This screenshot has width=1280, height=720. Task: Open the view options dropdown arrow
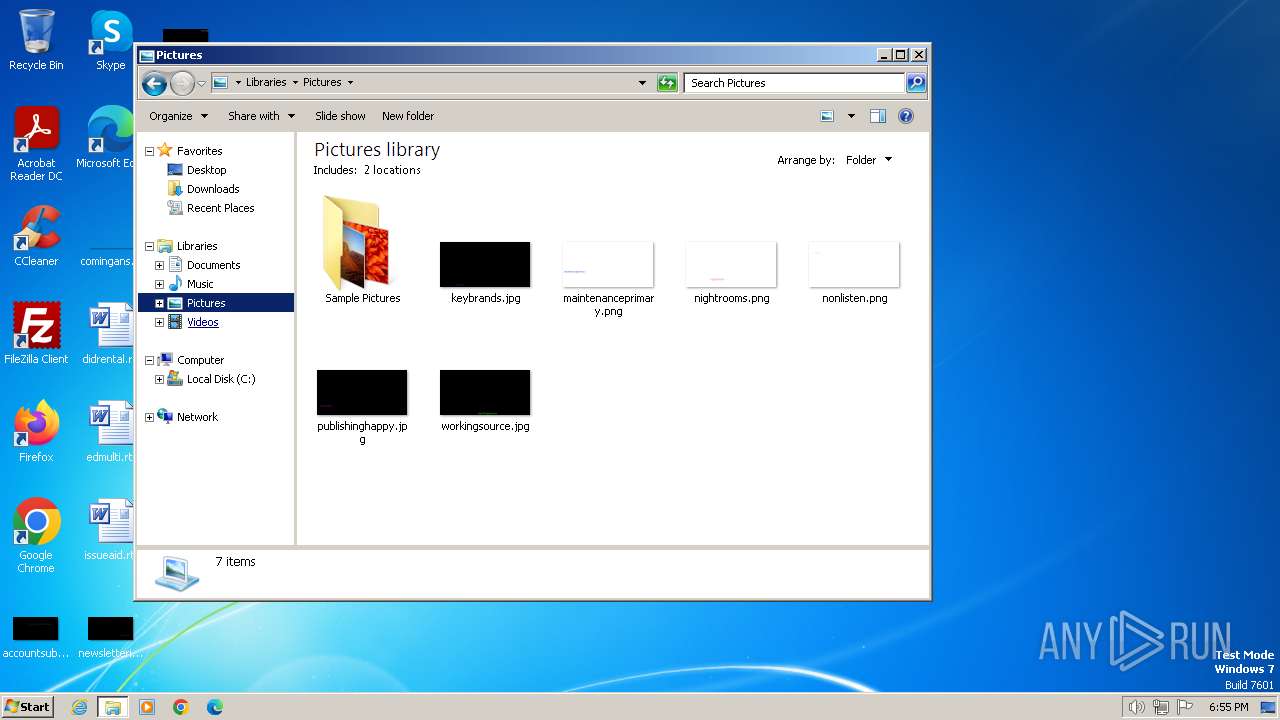tap(851, 116)
